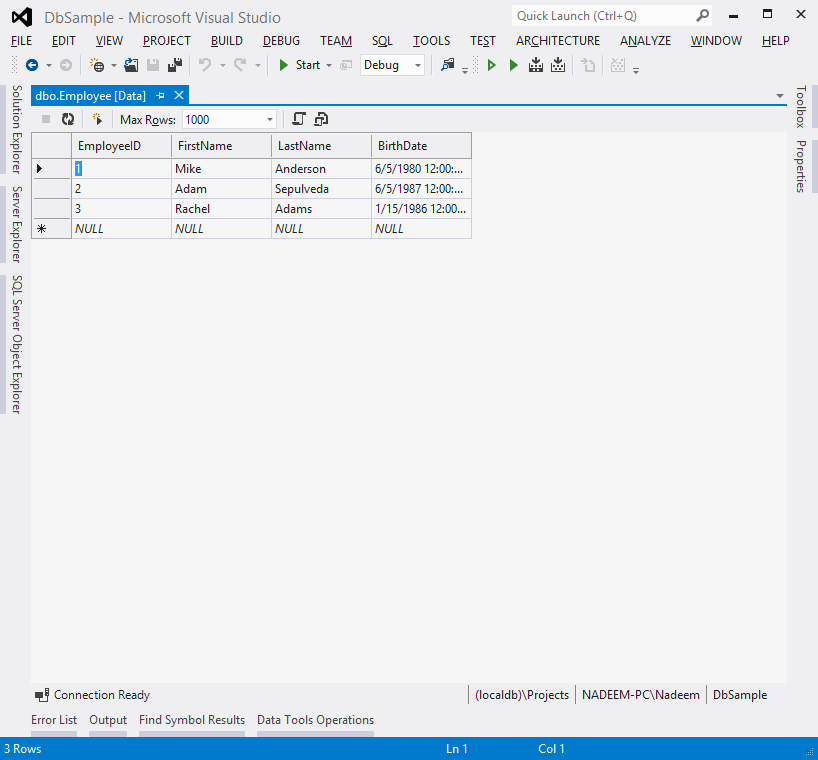The height and width of the screenshot is (760, 818).
Task: Click the Stop query execution icon
Action: point(46,119)
